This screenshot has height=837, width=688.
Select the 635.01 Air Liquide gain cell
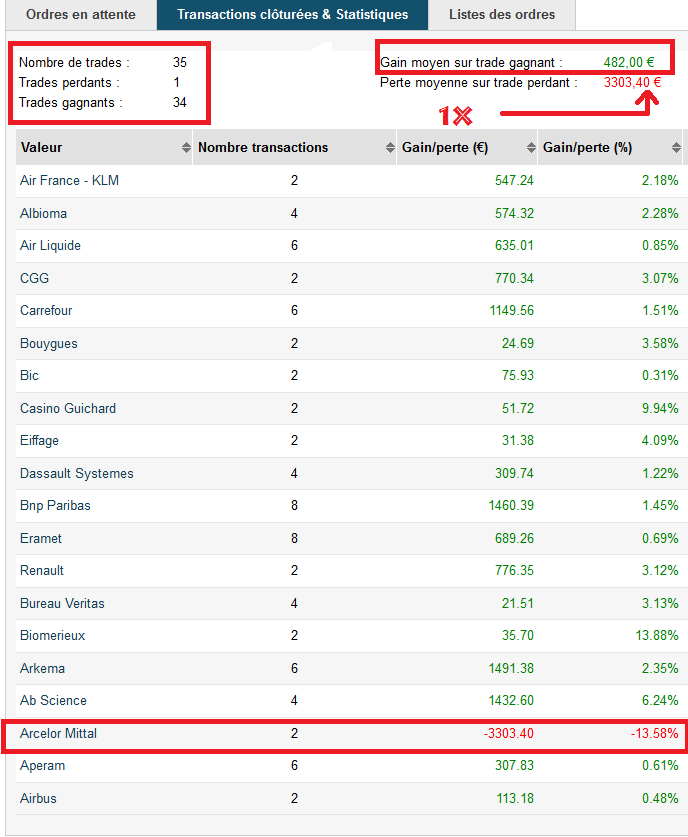click(514, 246)
